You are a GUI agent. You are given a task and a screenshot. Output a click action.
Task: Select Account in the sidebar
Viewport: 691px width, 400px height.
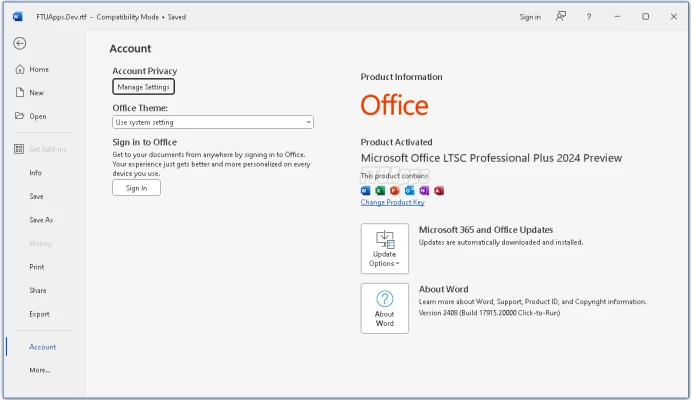pyautogui.click(x=42, y=347)
